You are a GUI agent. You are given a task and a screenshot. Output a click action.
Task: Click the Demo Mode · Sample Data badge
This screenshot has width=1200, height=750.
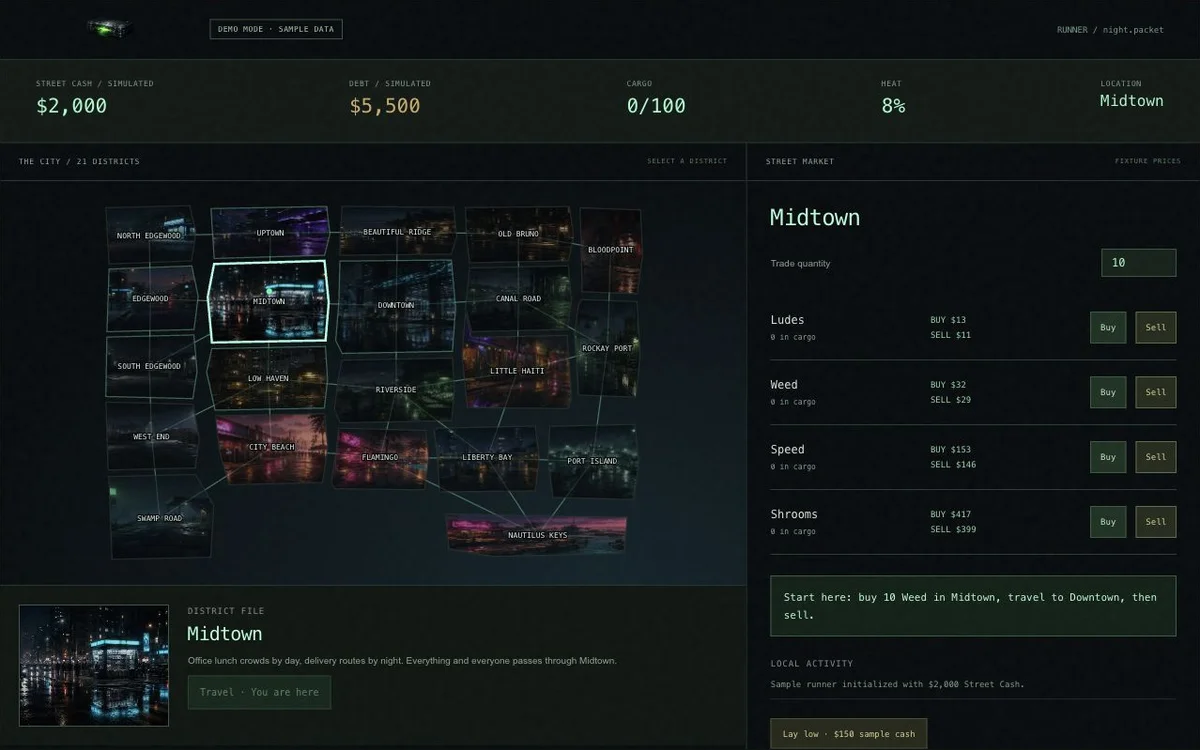[276, 29]
